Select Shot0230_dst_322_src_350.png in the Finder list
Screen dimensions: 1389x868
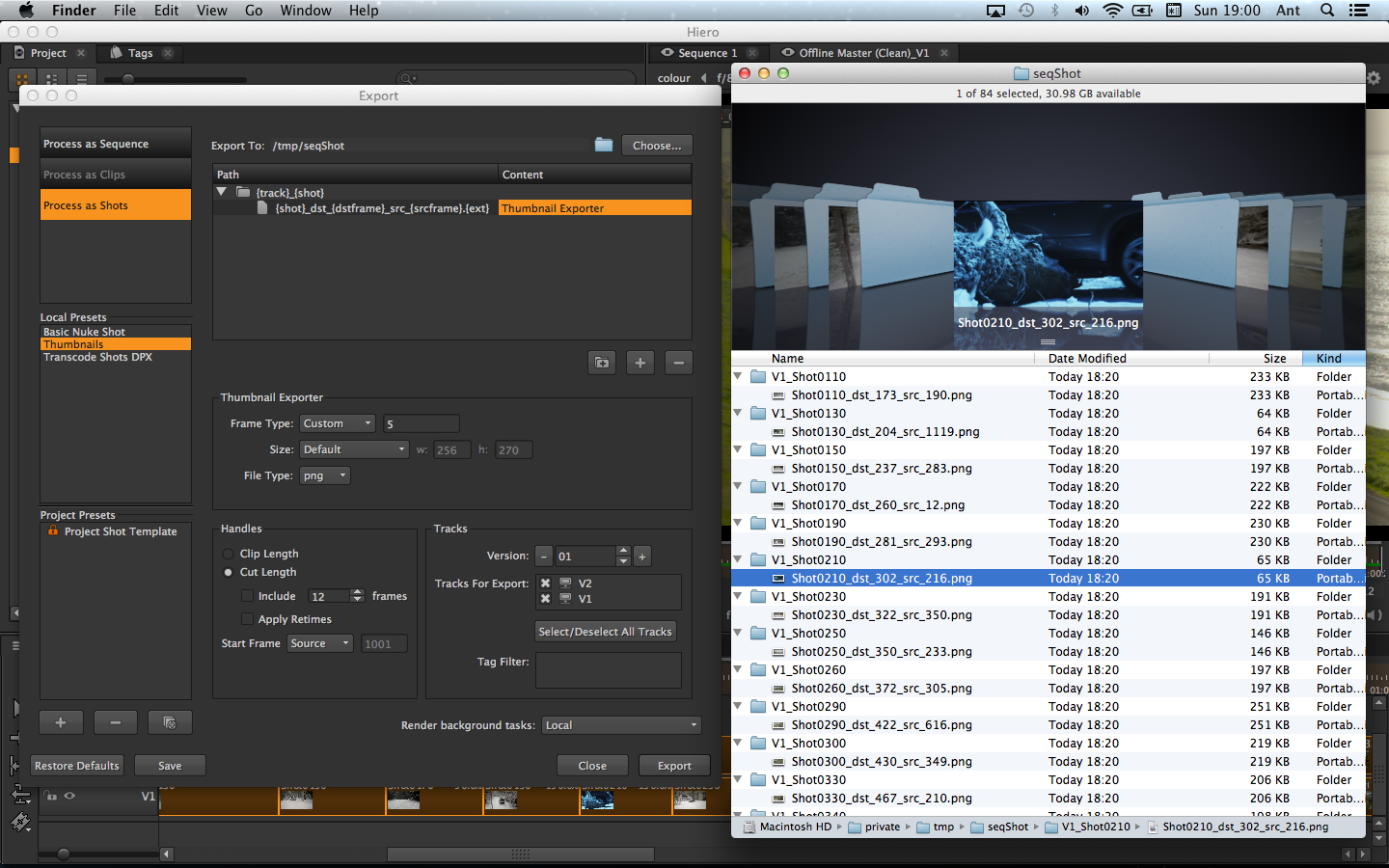tap(881, 615)
